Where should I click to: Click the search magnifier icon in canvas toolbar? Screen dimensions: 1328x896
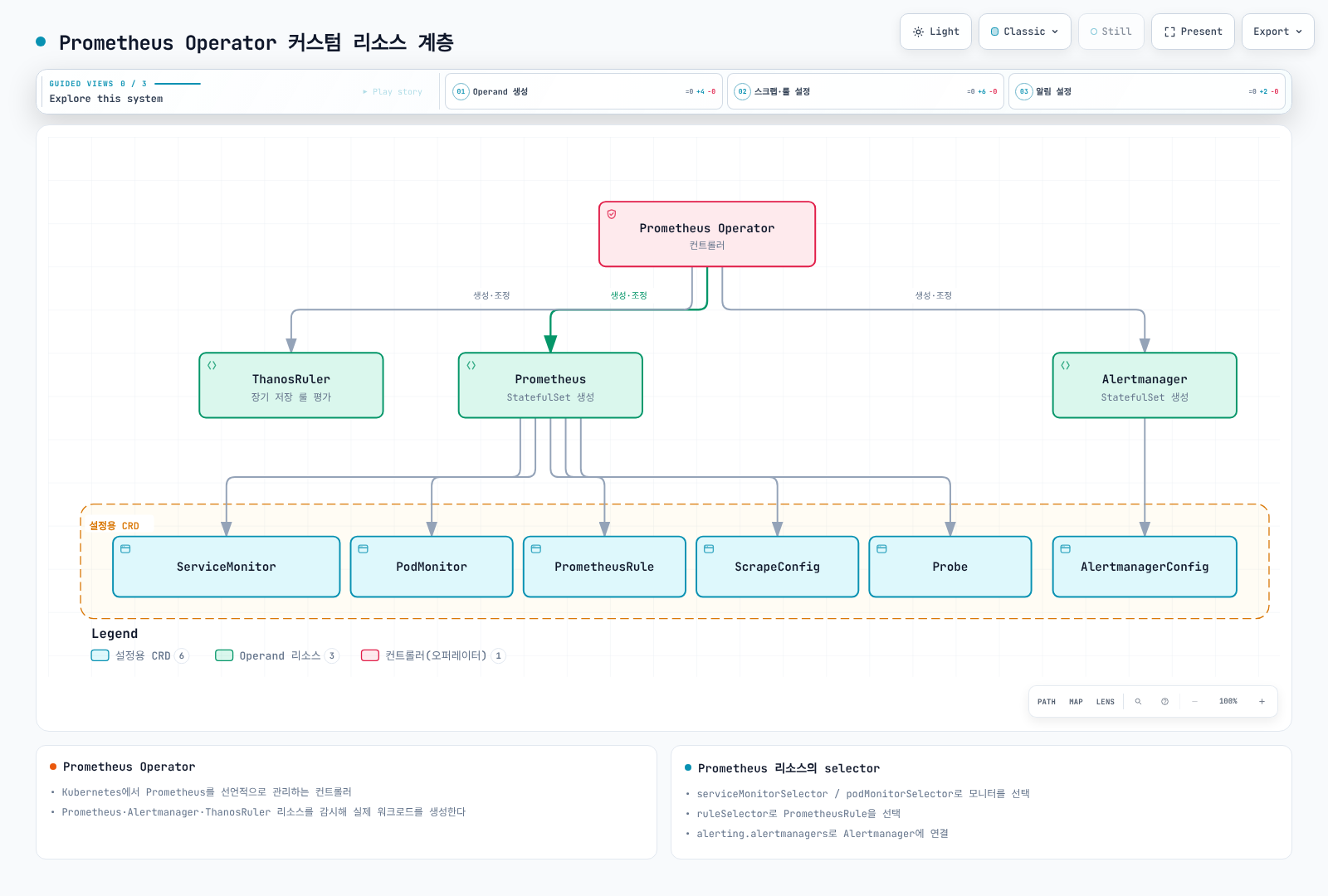click(1138, 702)
